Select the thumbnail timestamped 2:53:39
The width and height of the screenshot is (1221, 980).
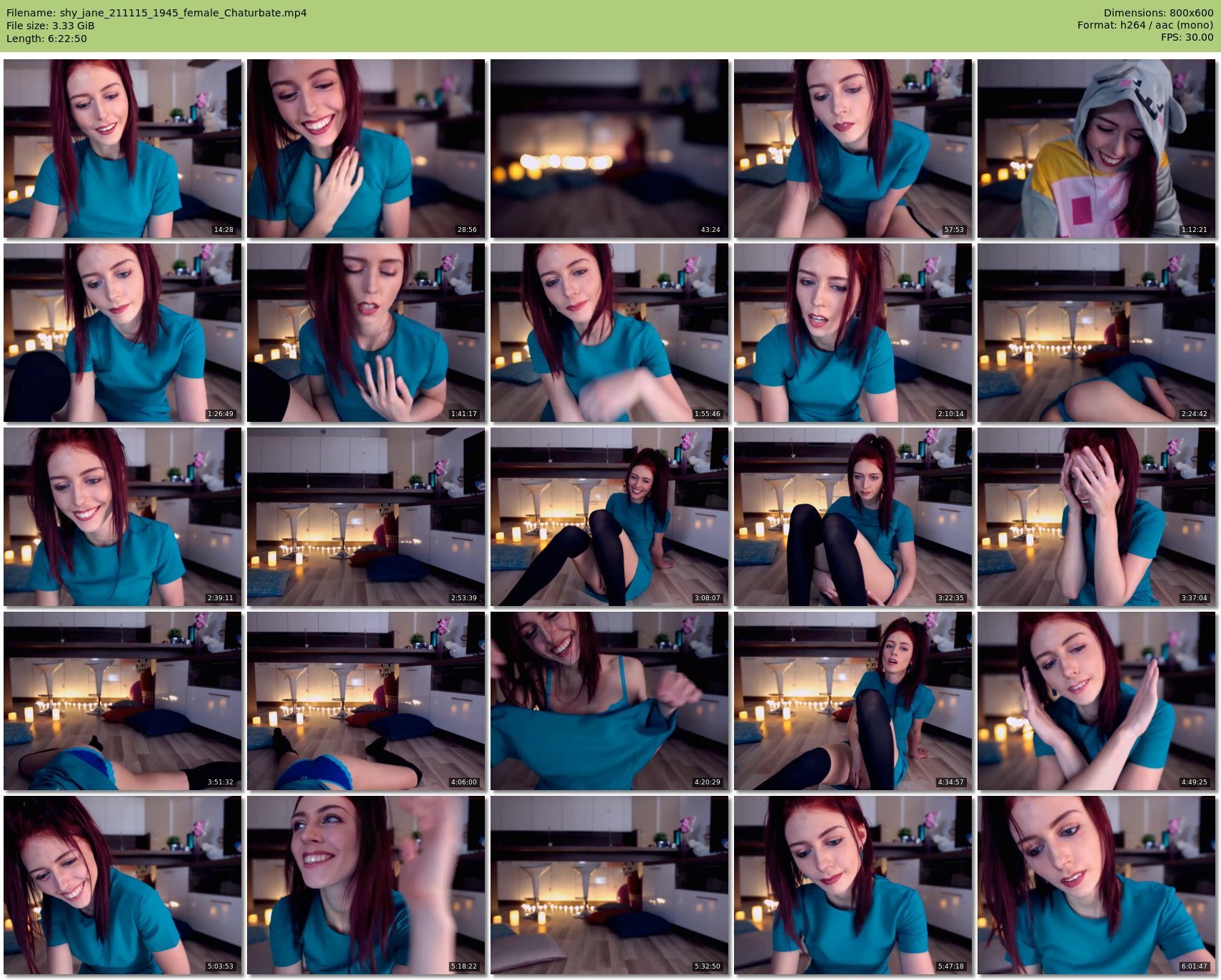tap(366, 517)
